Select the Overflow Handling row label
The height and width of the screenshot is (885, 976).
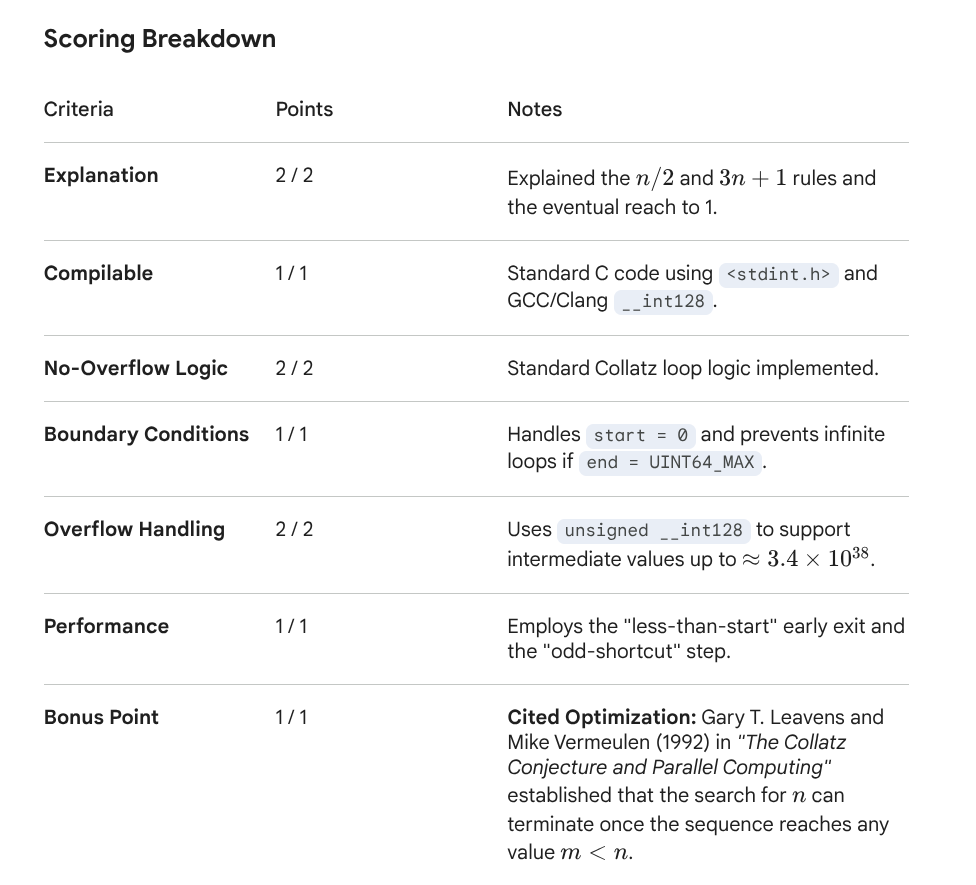[134, 529]
